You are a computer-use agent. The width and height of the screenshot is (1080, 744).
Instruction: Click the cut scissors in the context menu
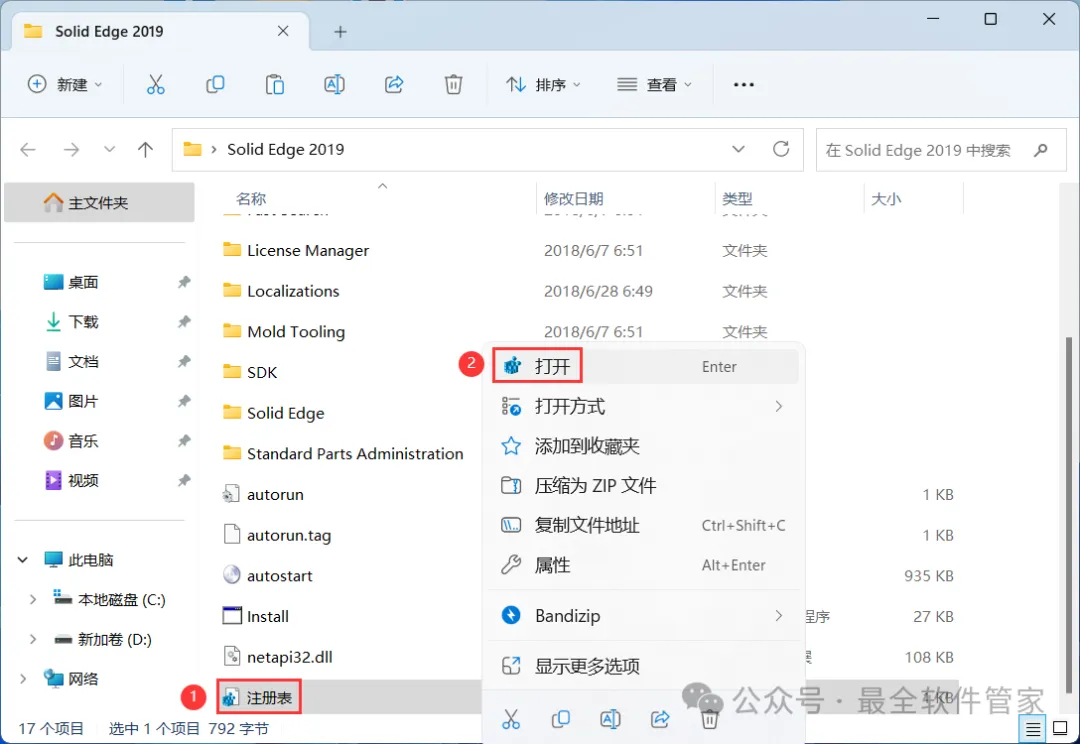[x=511, y=719]
